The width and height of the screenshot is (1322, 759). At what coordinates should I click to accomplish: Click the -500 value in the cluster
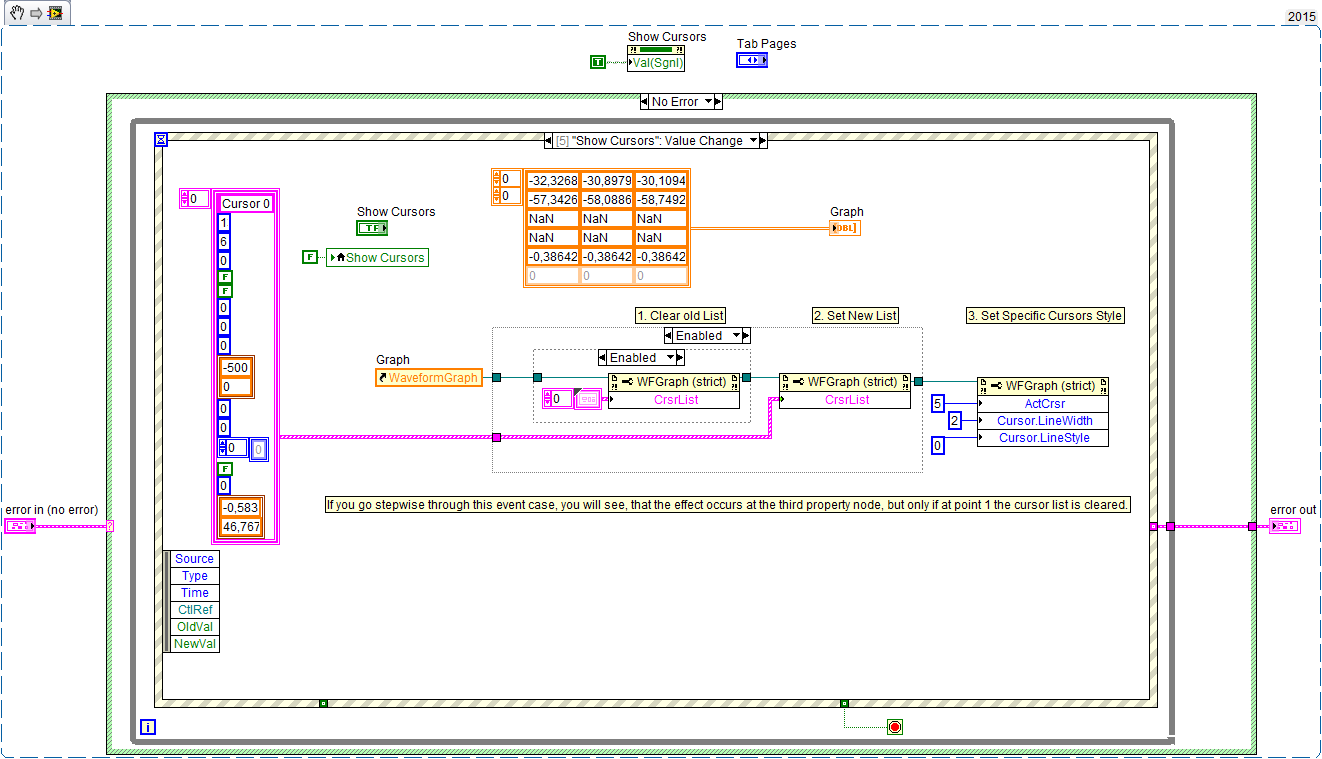coord(237,367)
